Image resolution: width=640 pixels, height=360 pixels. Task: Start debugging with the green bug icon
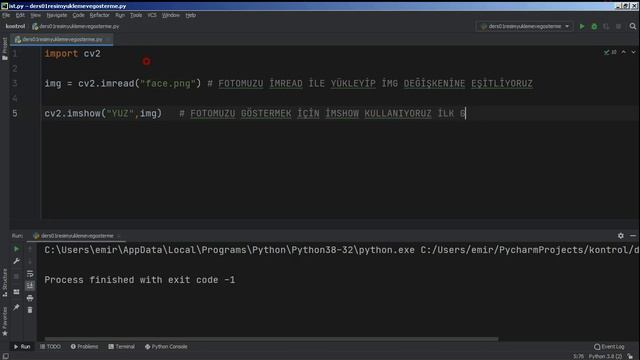tap(594, 26)
